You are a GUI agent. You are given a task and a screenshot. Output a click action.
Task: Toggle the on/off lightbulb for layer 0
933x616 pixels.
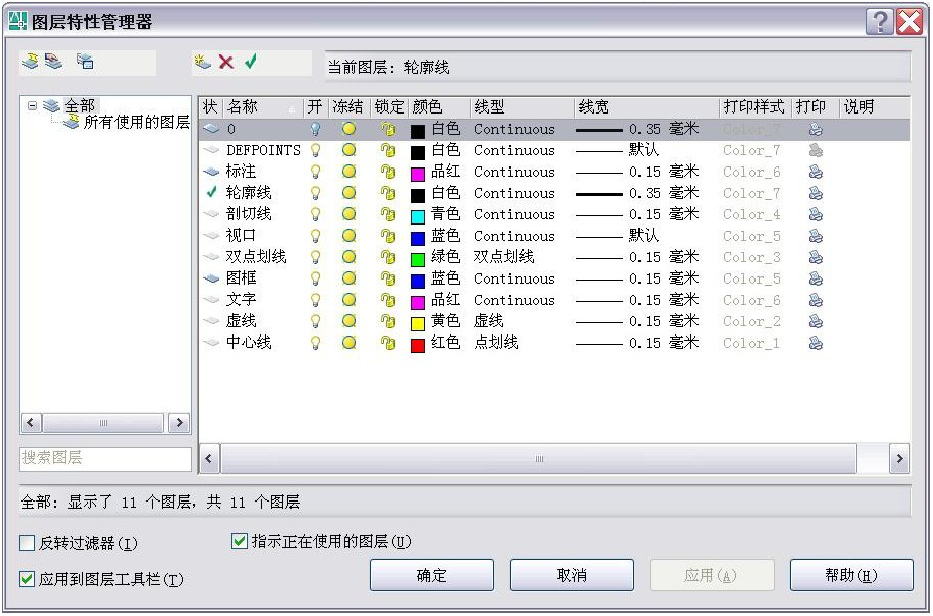pos(315,129)
